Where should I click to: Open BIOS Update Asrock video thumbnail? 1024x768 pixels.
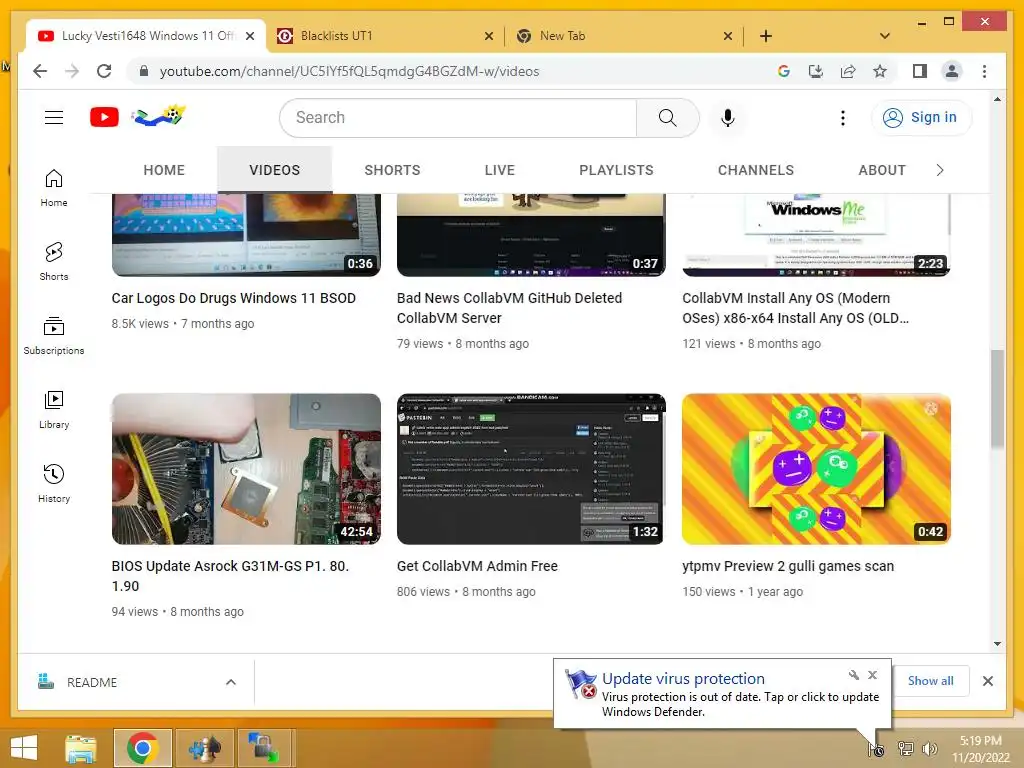[246, 469]
